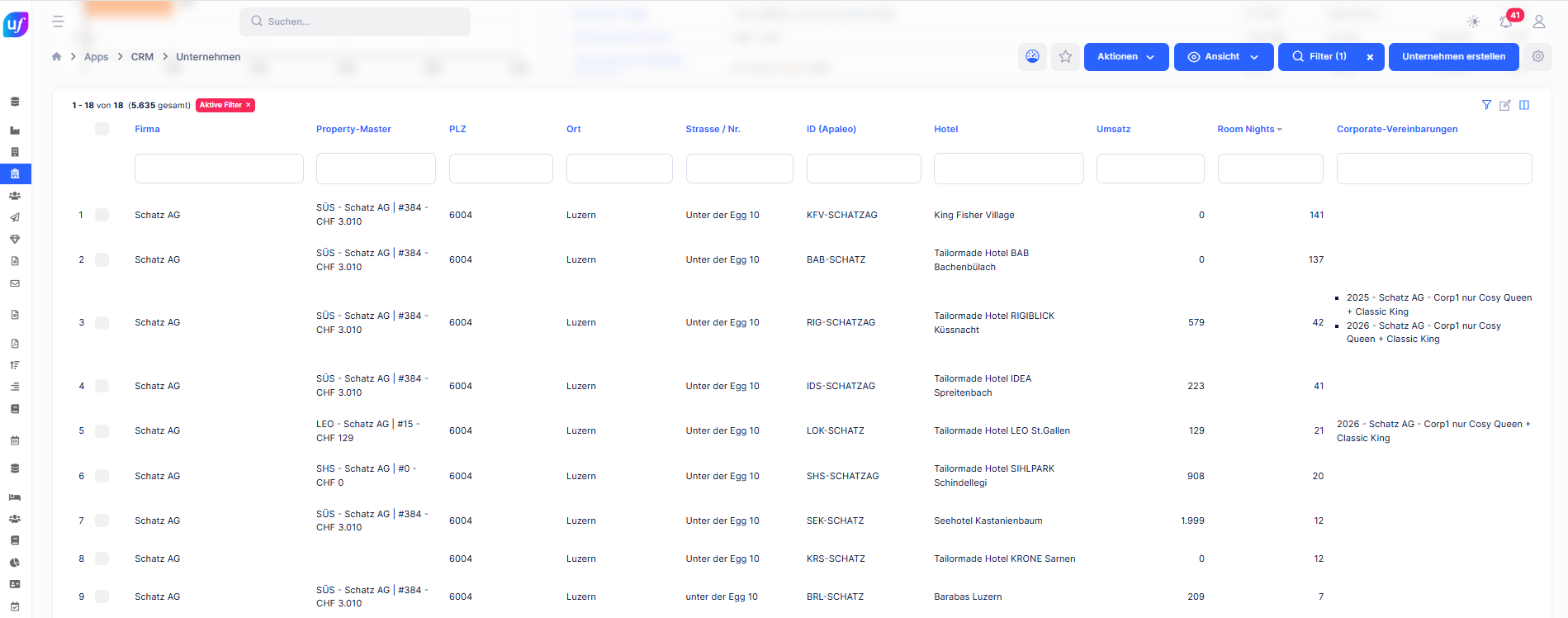
Task: Clear filter via x on Filter (1) button
Action: coord(1370,57)
